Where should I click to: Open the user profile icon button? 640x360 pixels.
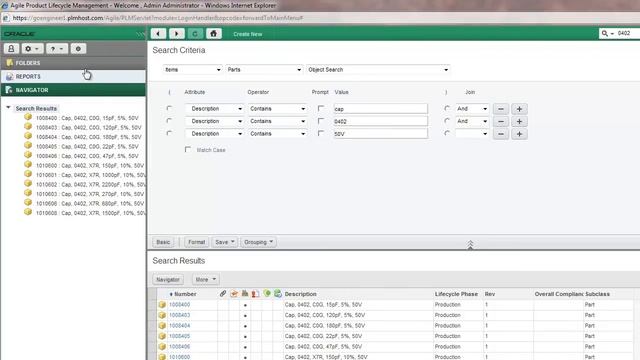tap(11, 49)
